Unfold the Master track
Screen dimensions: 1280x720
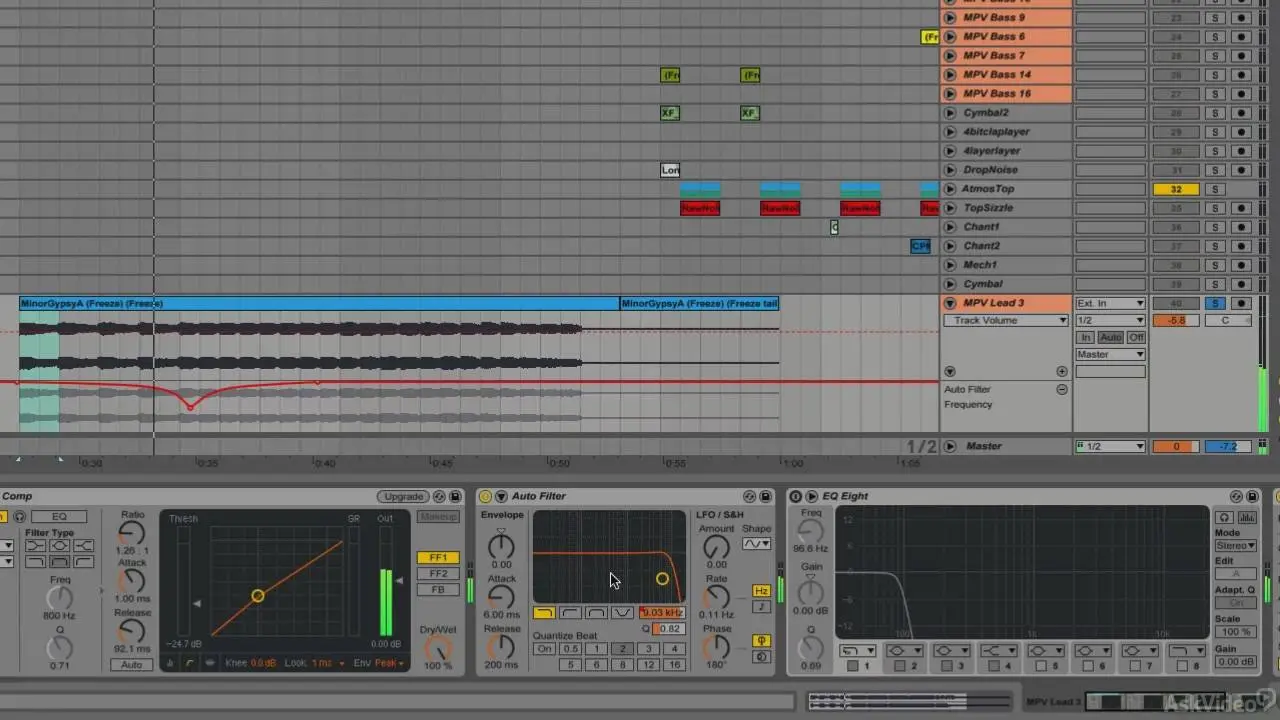coord(950,446)
